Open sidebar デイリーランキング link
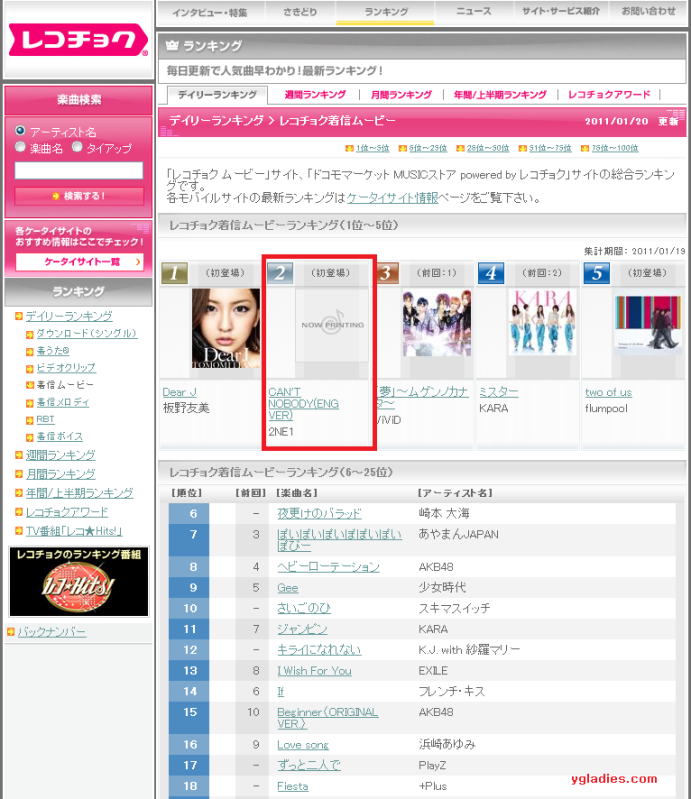The image size is (691, 799). pyautogui.click(x=69, y=316)
